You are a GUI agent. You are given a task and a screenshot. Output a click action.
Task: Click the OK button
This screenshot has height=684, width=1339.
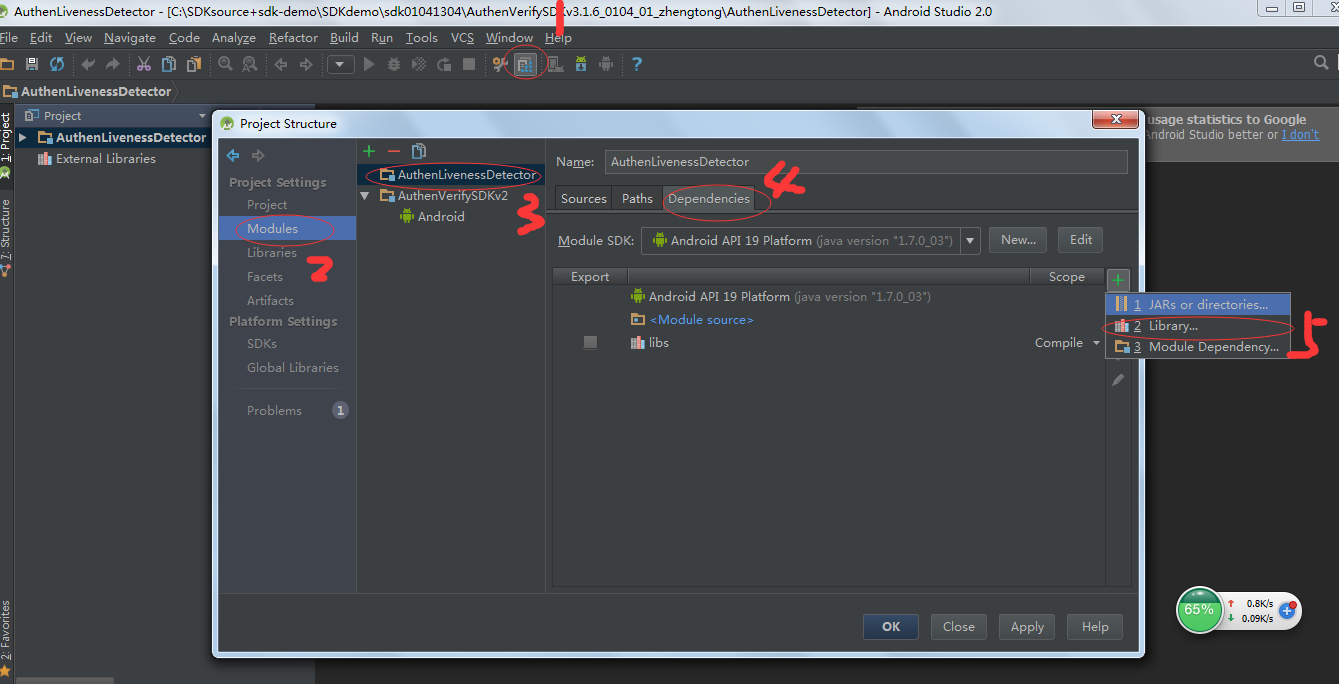coord(891,627)
